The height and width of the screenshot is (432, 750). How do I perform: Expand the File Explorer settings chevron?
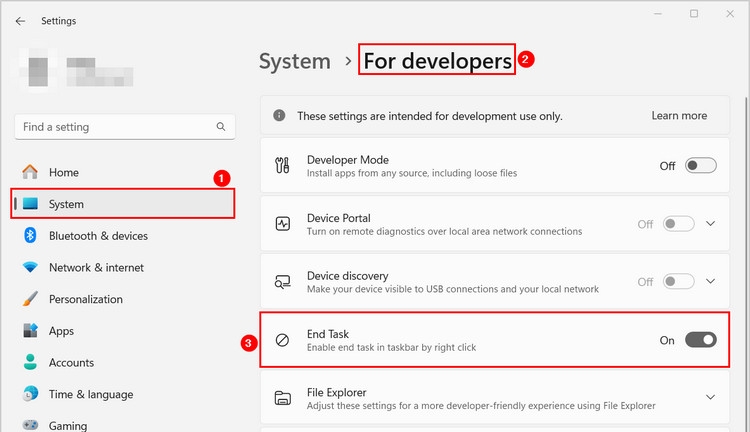point(711,397)
